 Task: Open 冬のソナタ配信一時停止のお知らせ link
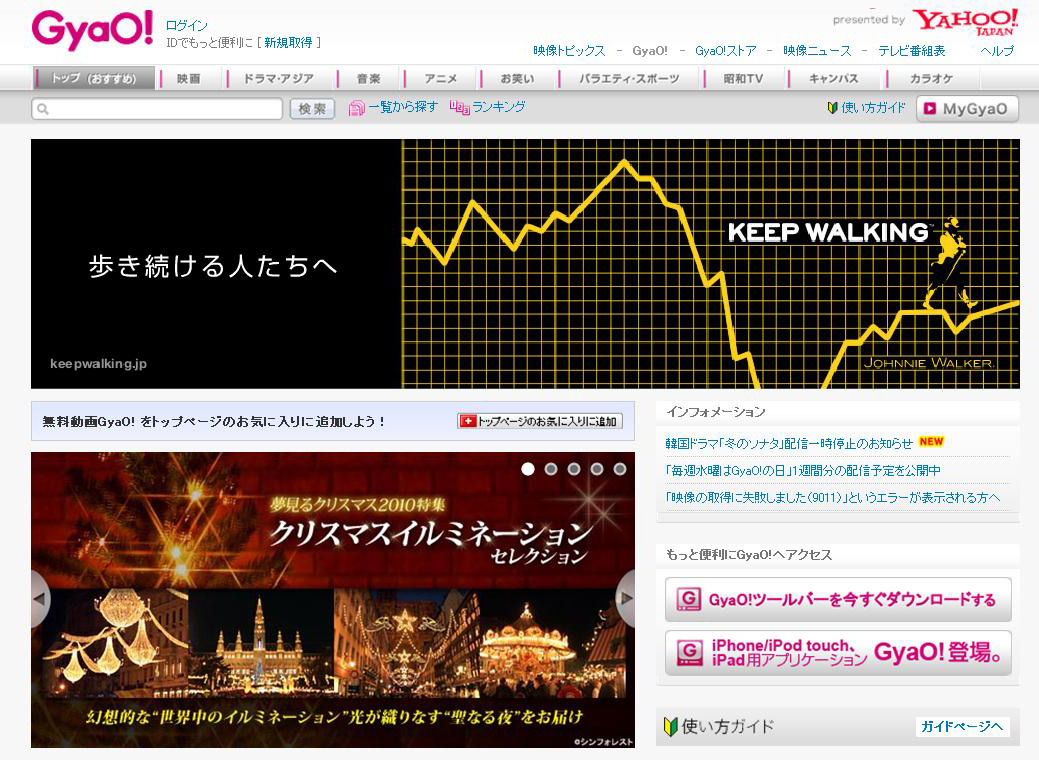pyautogui.click(x=789, y=443)
